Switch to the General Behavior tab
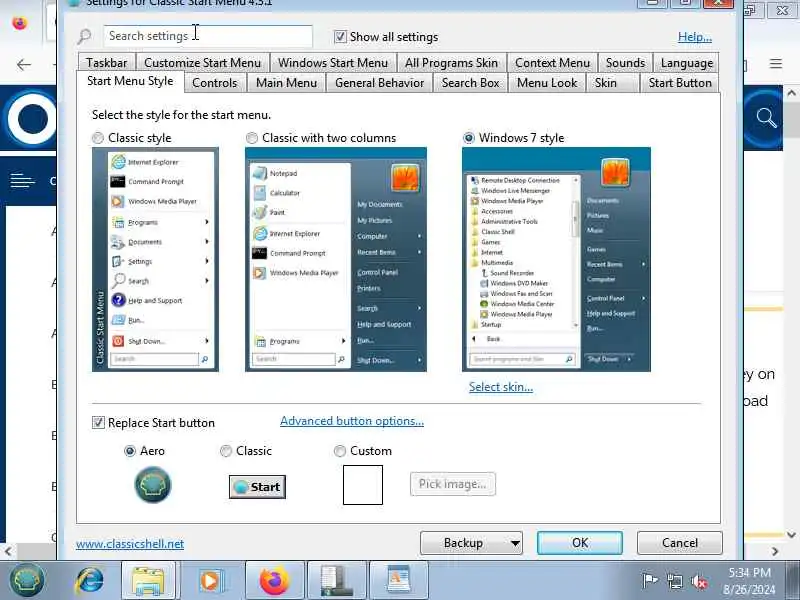Image resolution: width=800 pixels, height=600 pixels. (379, 83)
